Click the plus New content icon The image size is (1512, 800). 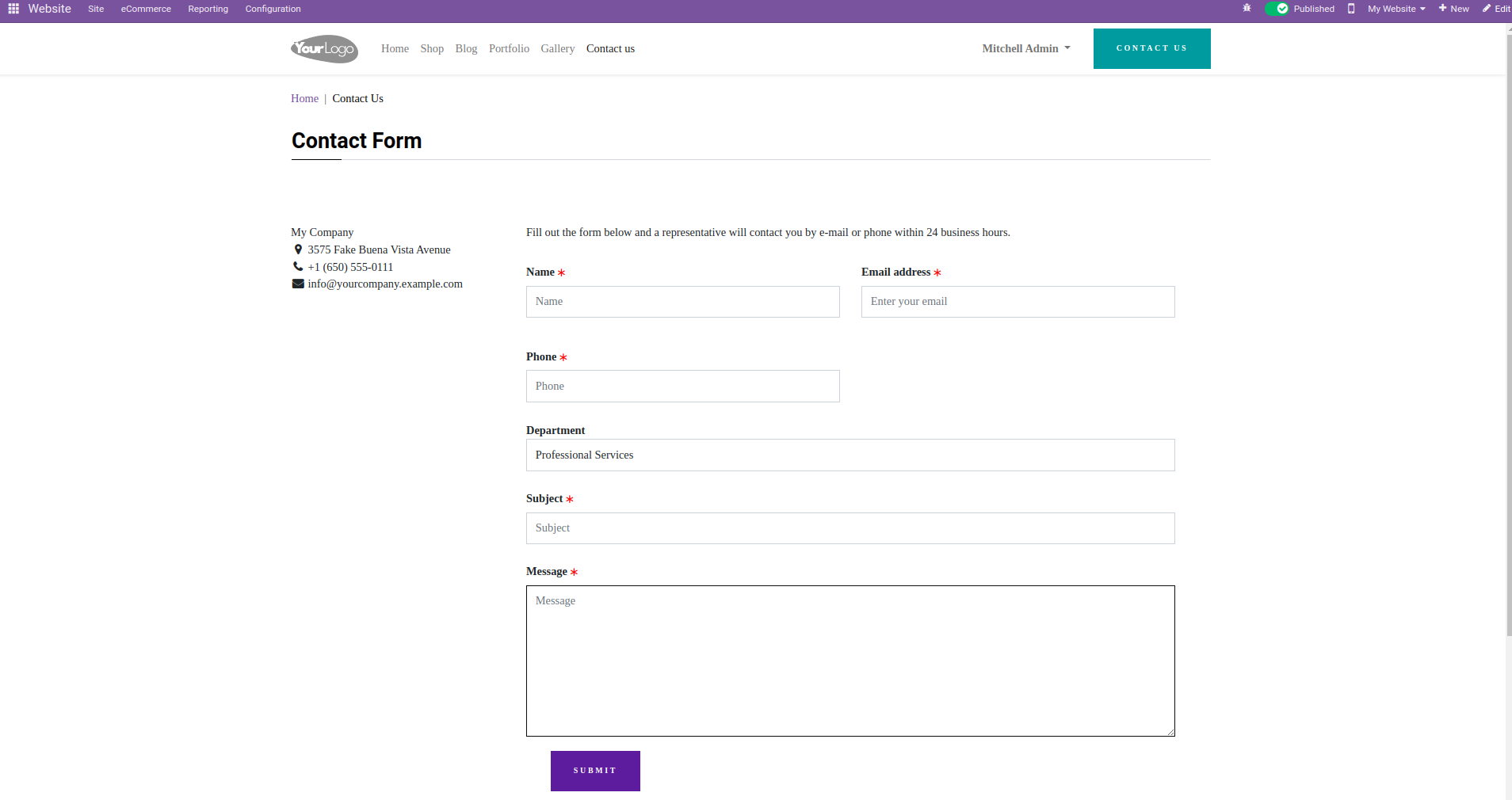[x=1443, y=9]
